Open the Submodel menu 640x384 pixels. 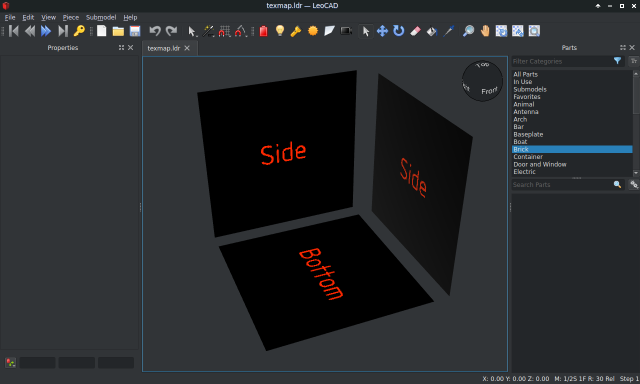click(101, 17)
